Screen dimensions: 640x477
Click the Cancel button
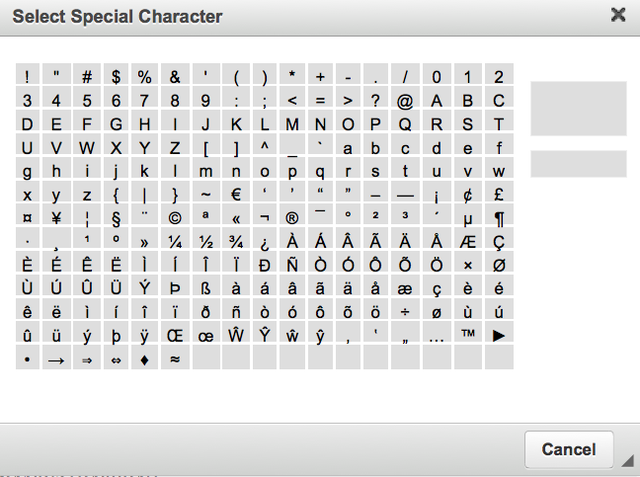tap(568, 450)
